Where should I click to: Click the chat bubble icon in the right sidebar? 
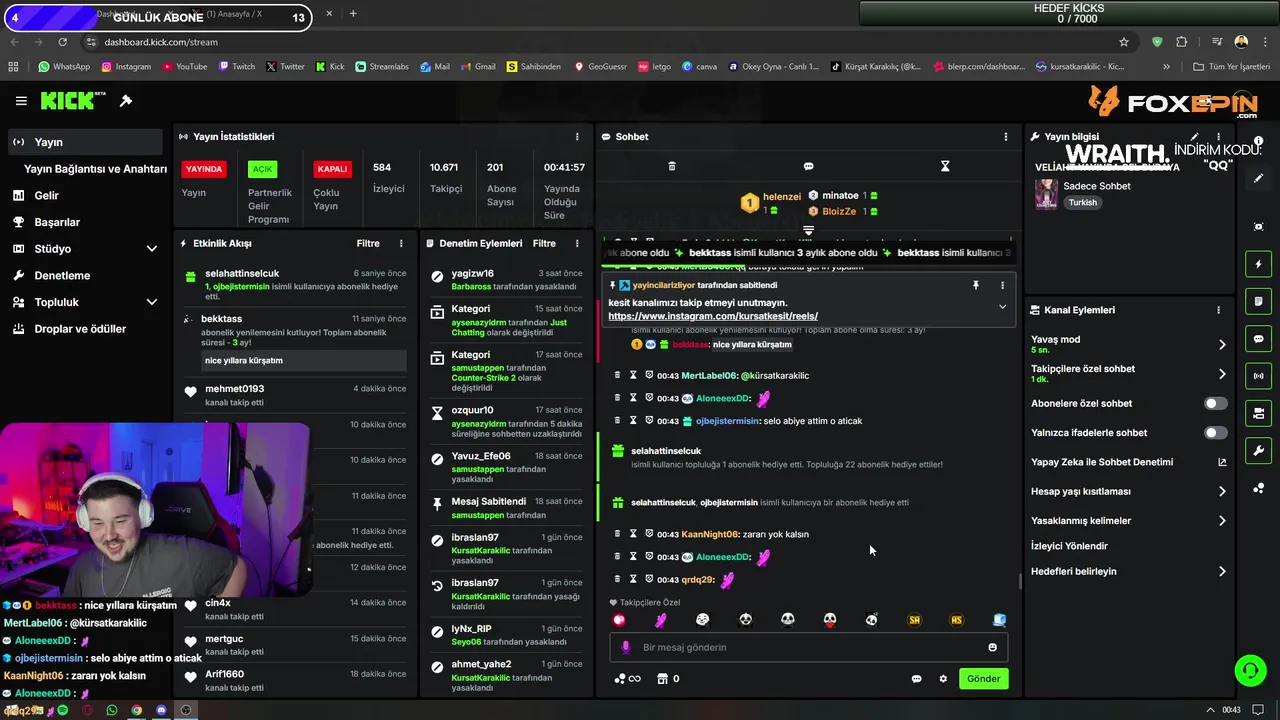1258,339
